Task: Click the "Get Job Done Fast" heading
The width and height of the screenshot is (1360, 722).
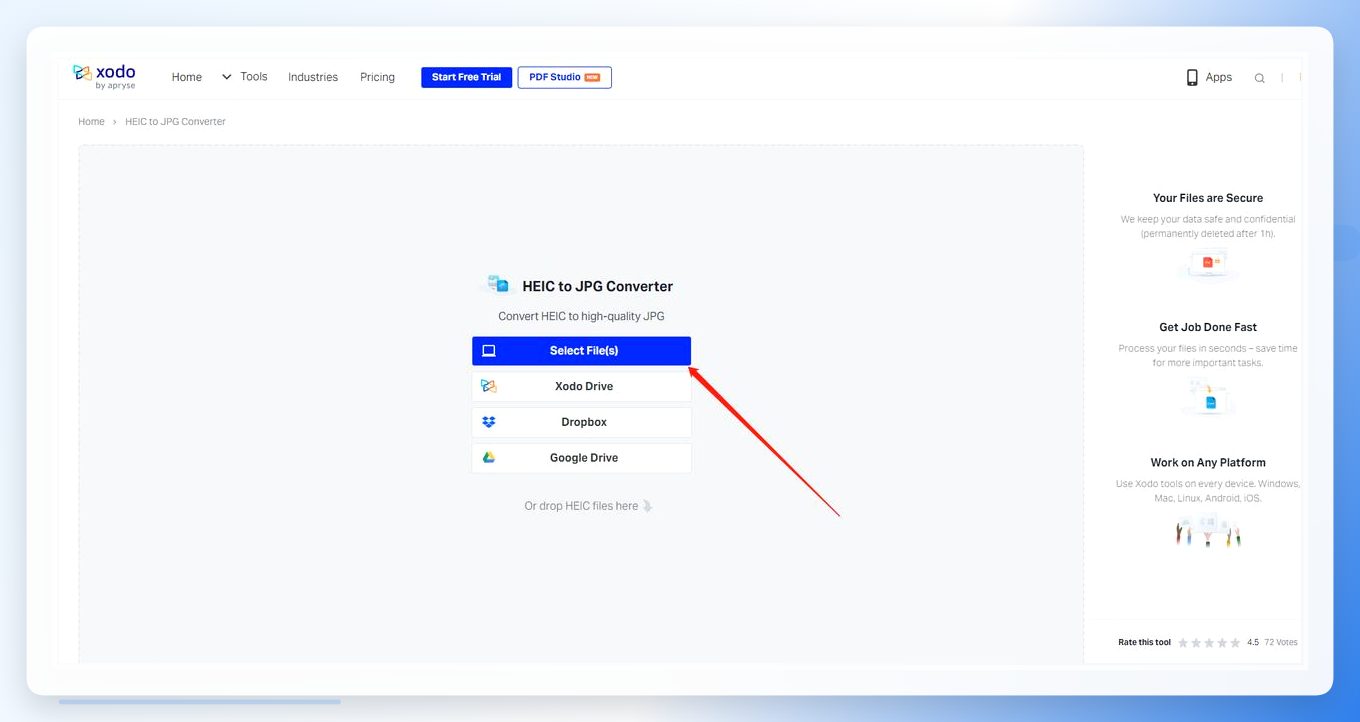Action: pos(1208,327)
